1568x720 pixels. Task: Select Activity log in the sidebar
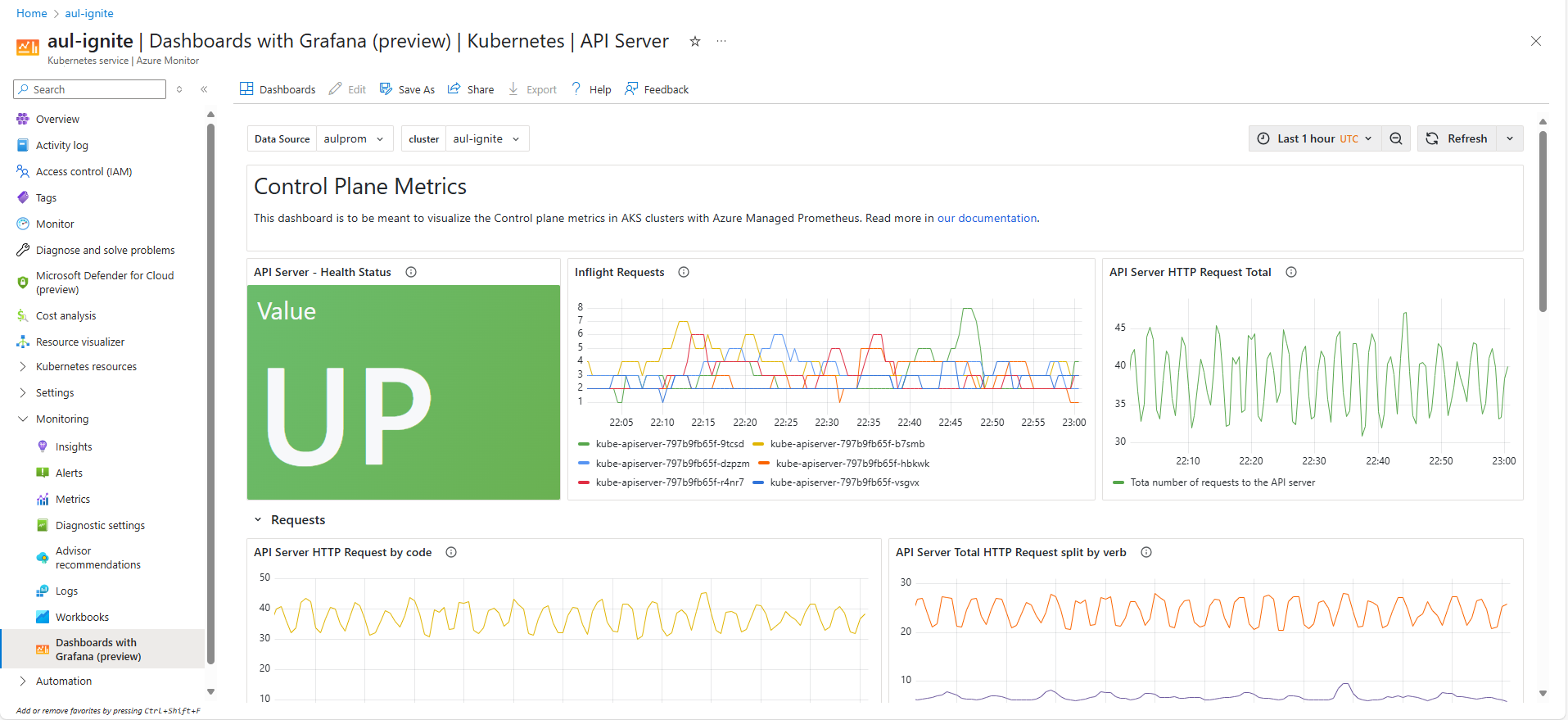coord(61,145)
